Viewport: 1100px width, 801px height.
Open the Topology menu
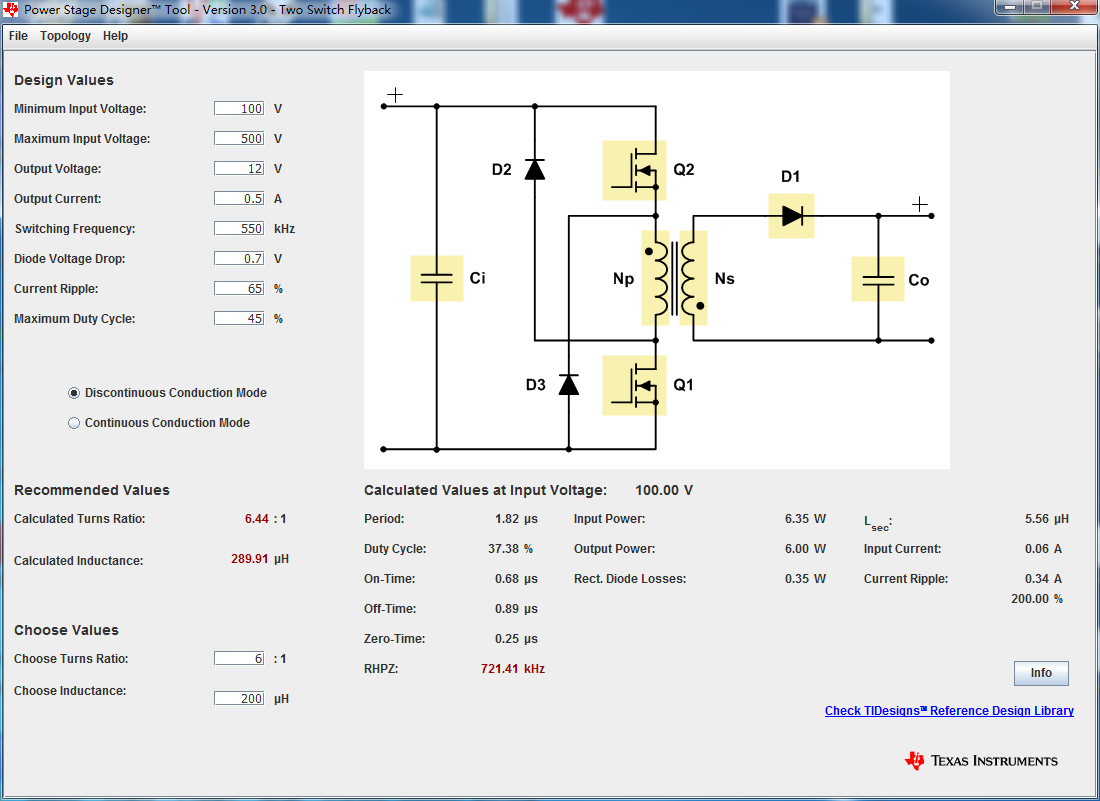point(65,36)
